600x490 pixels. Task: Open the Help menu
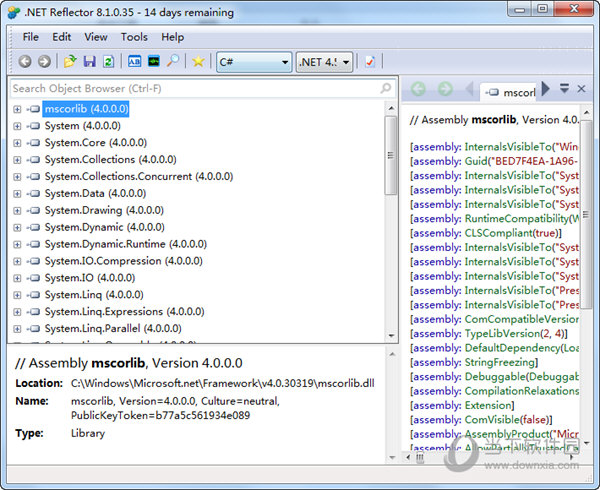click(173, 37)
